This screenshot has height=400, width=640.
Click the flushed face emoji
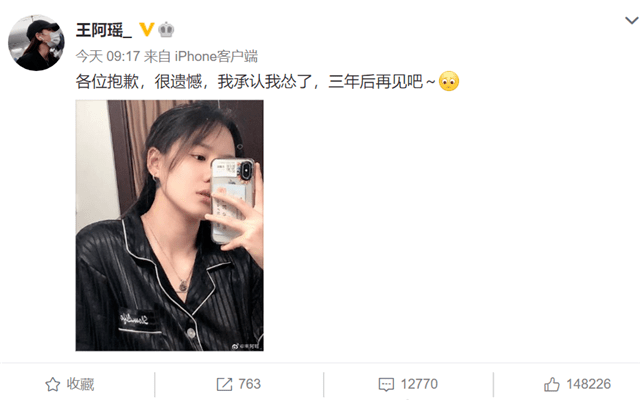[449, 81]
